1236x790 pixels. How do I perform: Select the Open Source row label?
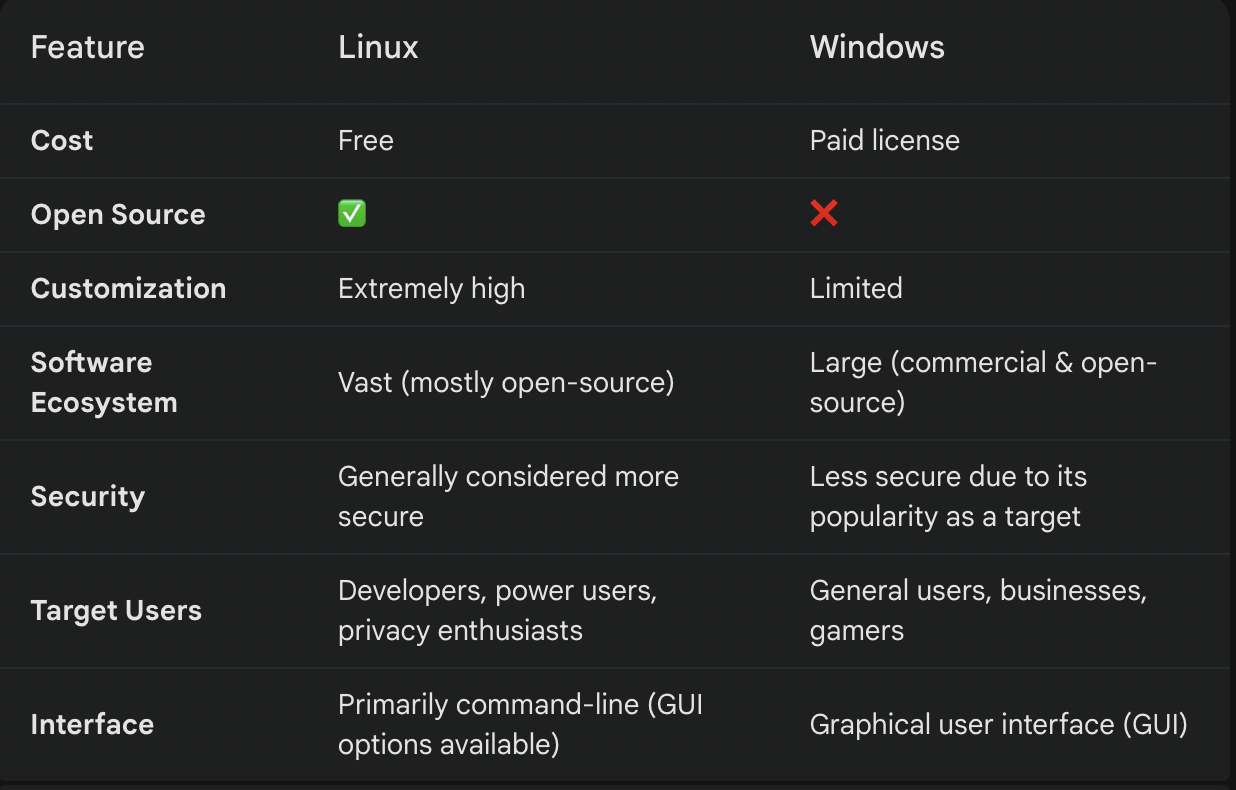point(118,214)
